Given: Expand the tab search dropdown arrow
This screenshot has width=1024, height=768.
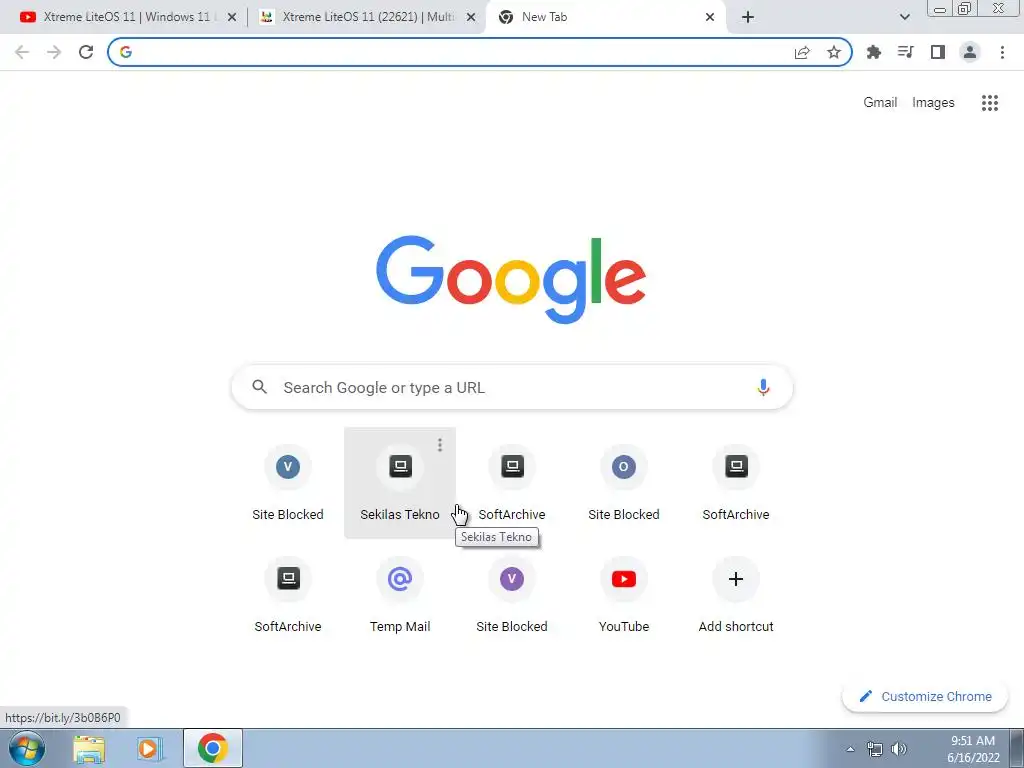Looking at the screenshot, I should pos(904,18).
